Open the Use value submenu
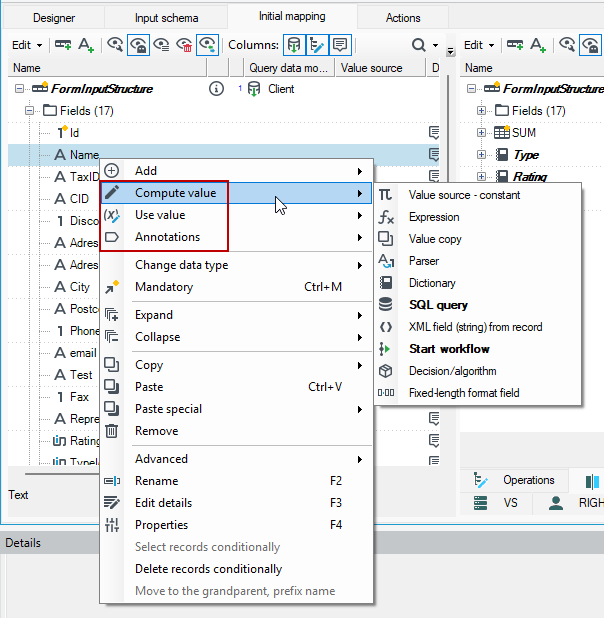This screenshot has width=604, height=618. (236, 215)
